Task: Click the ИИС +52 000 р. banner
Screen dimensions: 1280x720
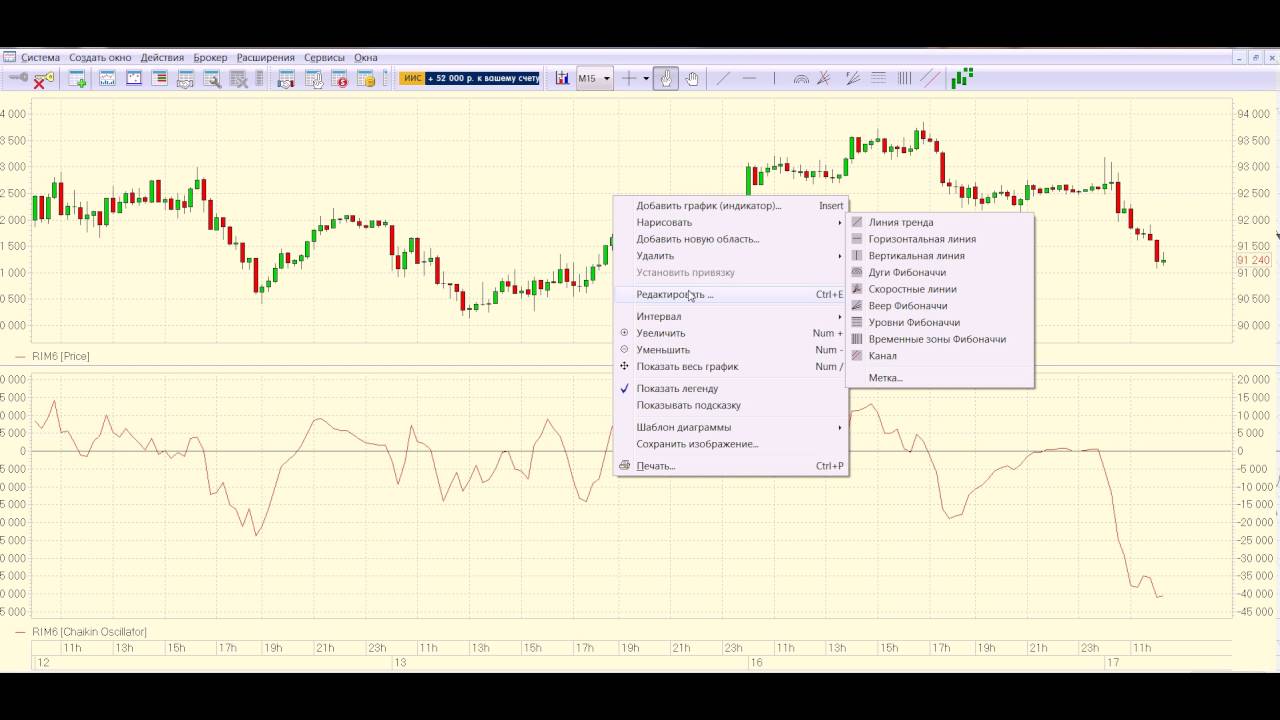Action: 470,78
